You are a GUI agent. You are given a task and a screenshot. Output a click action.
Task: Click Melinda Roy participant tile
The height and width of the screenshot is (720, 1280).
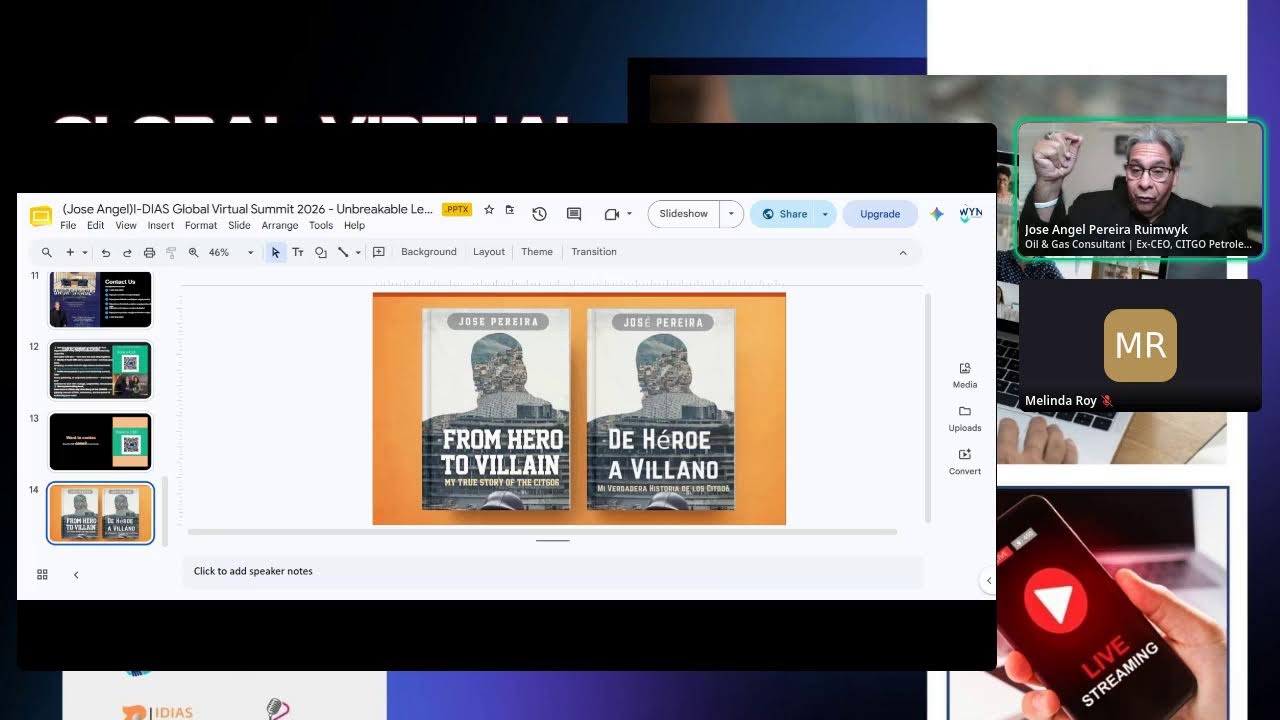click(x=1140, y=346)
